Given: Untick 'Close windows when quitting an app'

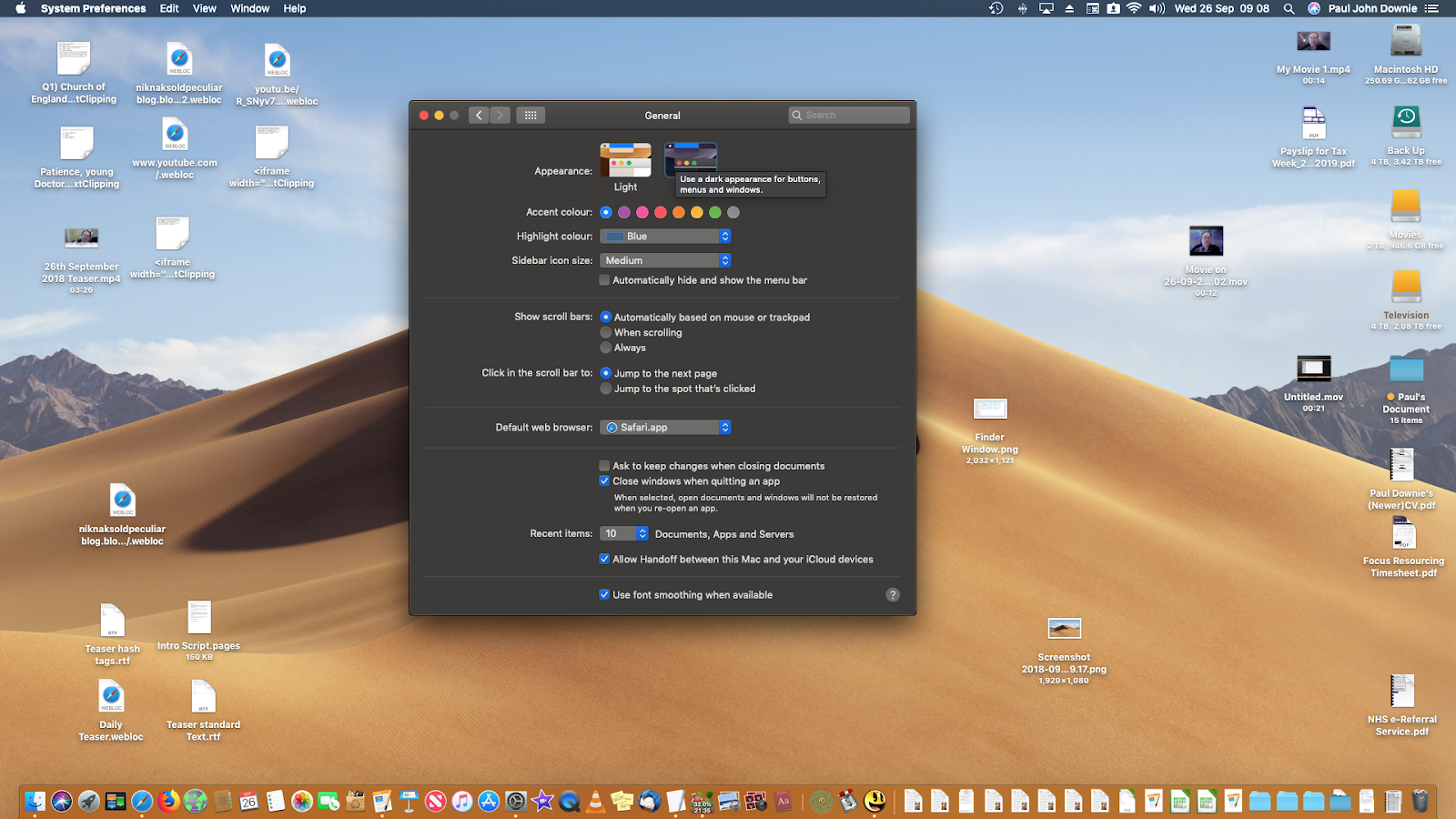Looking at the screenshot, I should [604, 481].
